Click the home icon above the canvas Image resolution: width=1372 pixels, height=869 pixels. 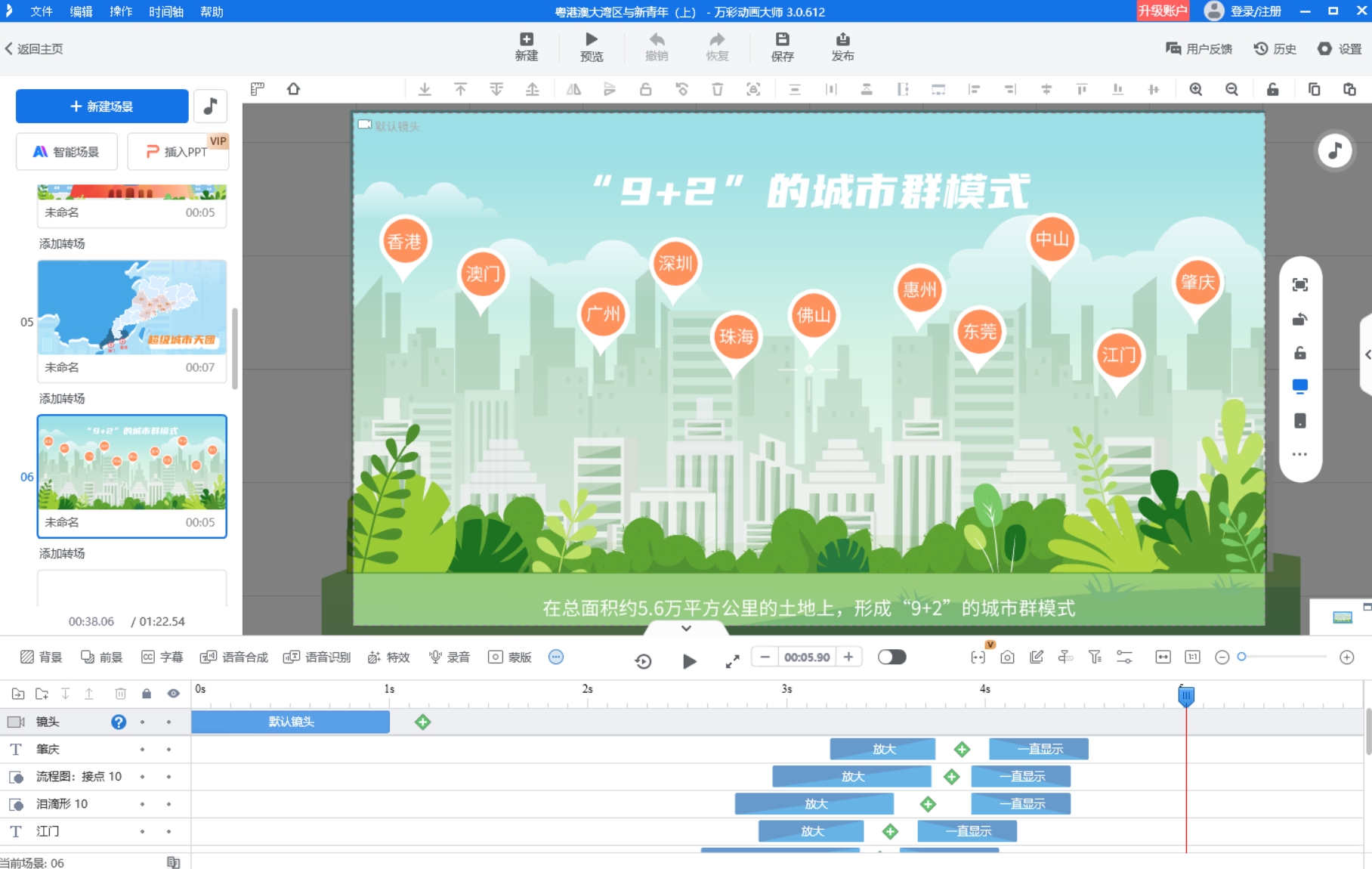click(x=294, y=89)
